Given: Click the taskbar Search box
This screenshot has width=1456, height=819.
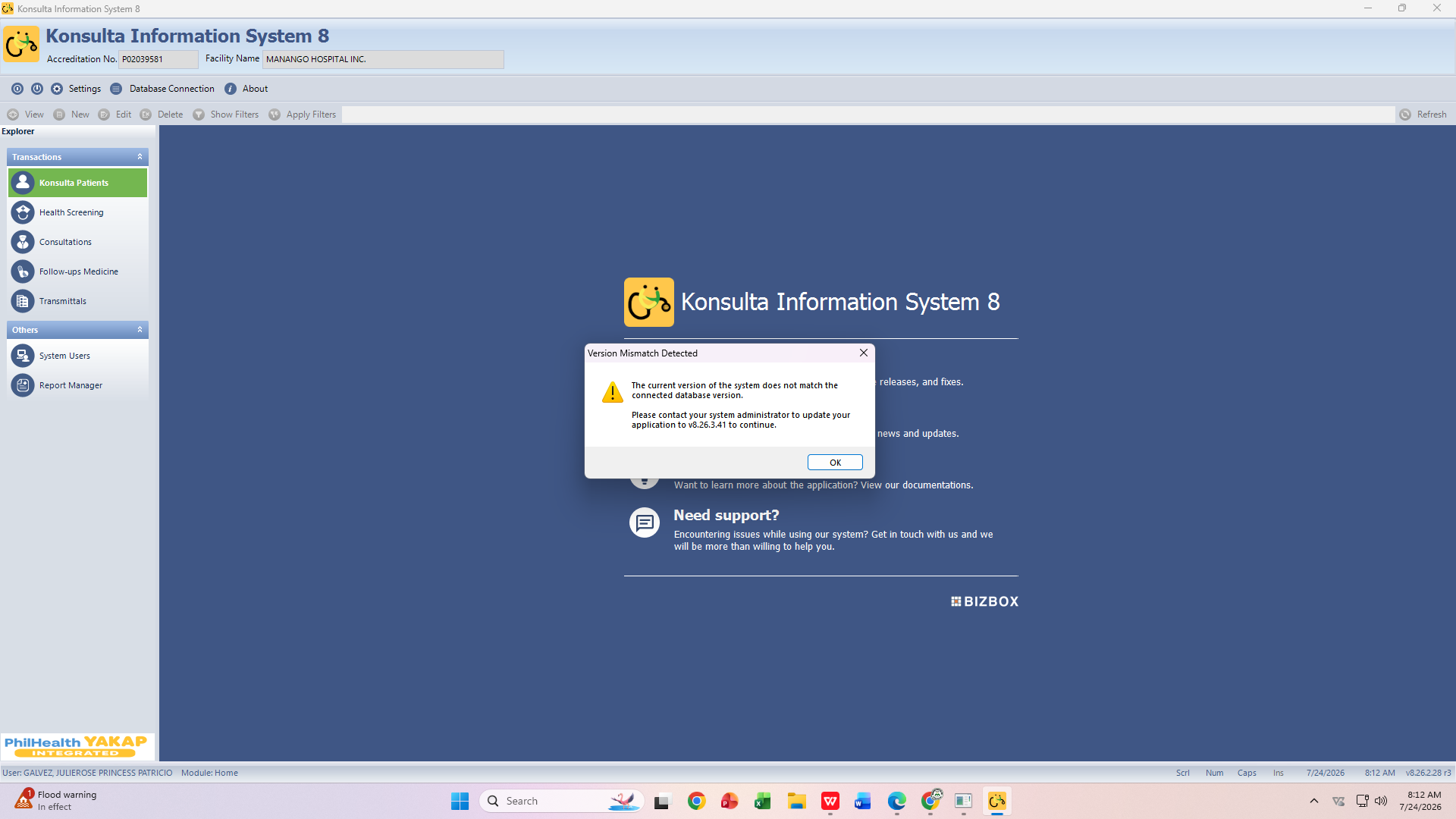Looking at the screenshot, I should coord(561,801).
